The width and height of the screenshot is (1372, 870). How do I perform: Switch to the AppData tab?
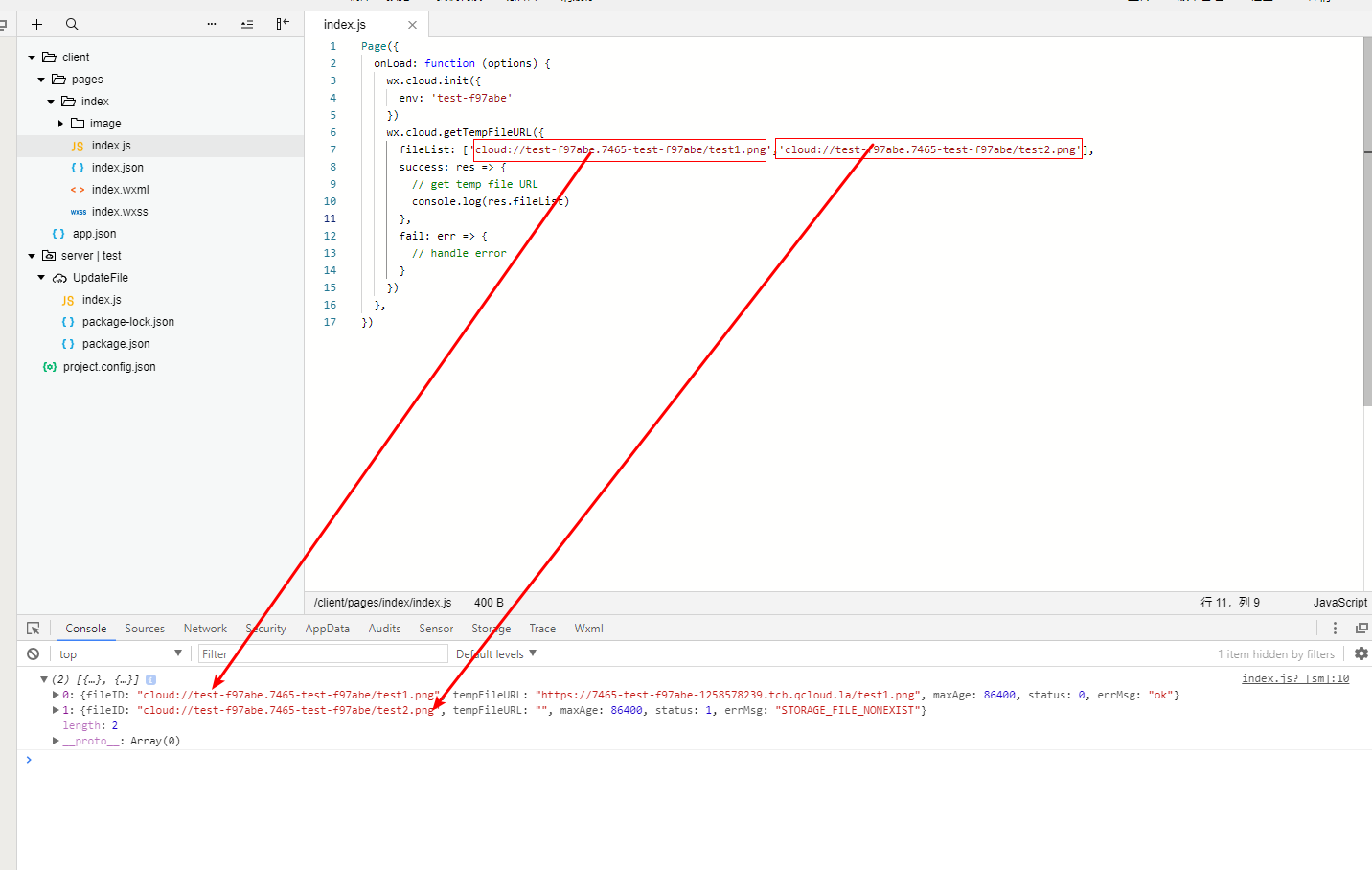click(327, 629)
